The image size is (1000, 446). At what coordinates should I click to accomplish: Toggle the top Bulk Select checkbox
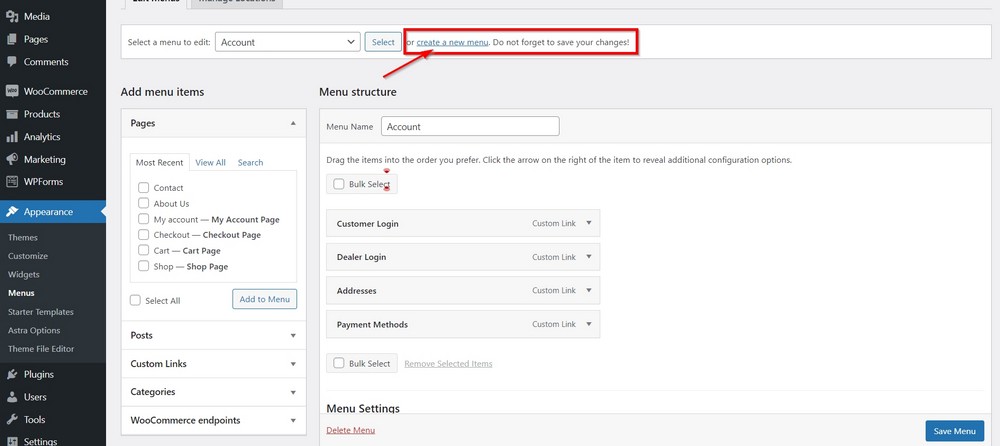point(339,184)
